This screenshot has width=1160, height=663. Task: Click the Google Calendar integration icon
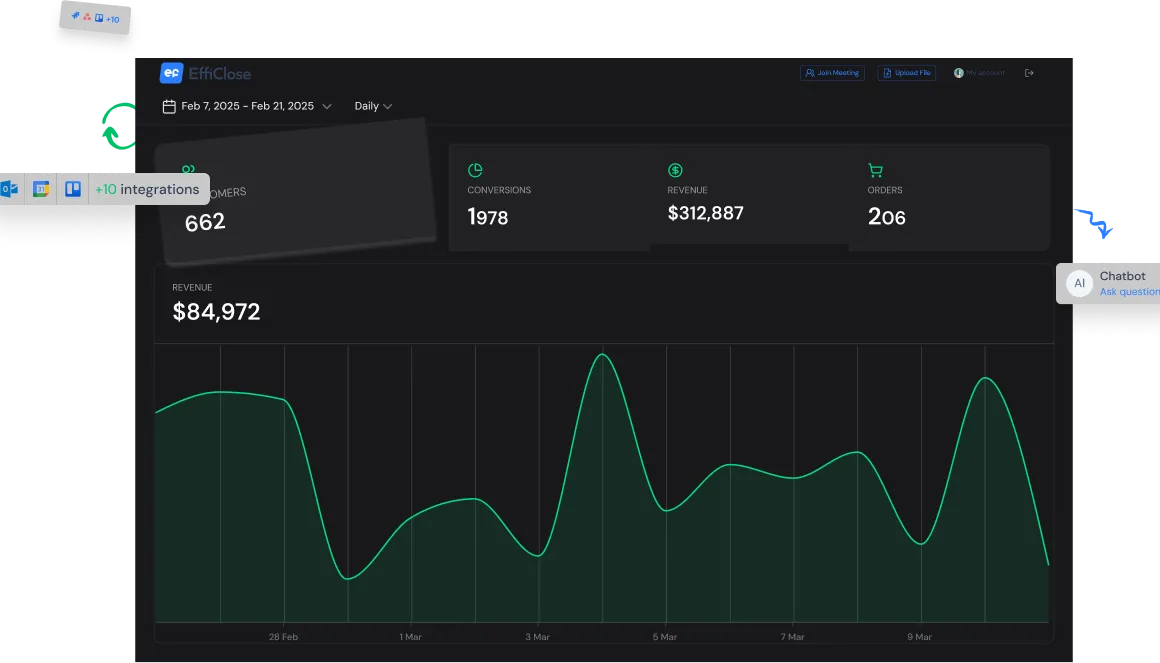pyautogui.click(x=40, y=188)
